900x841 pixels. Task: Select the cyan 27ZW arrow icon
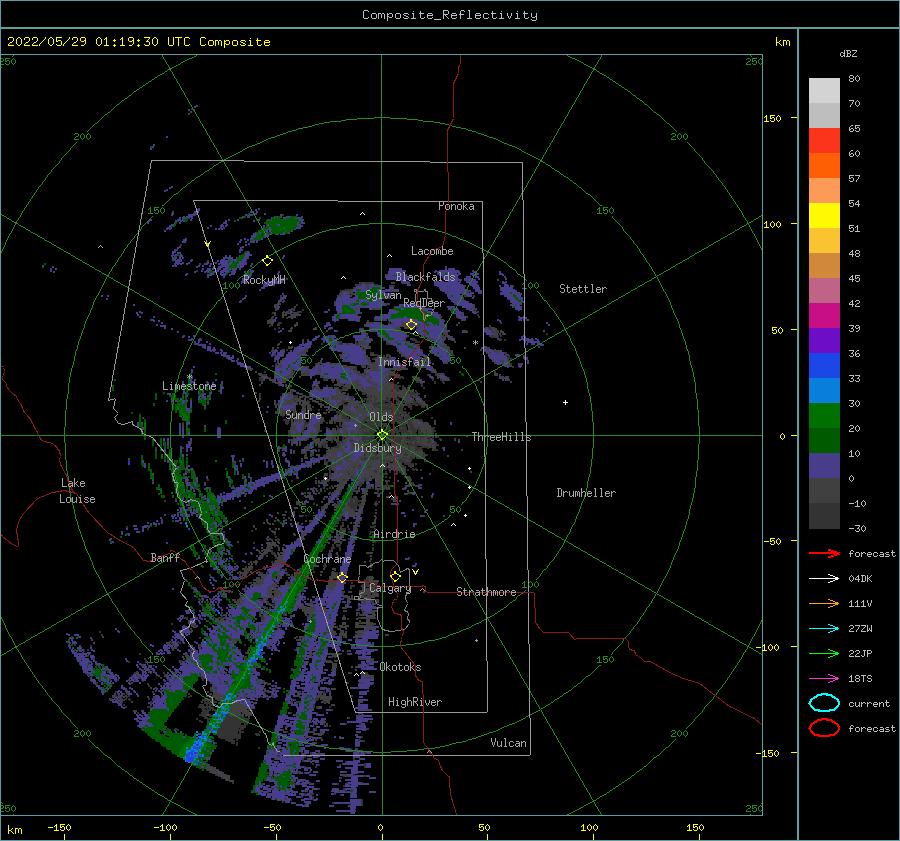[824, 629]
